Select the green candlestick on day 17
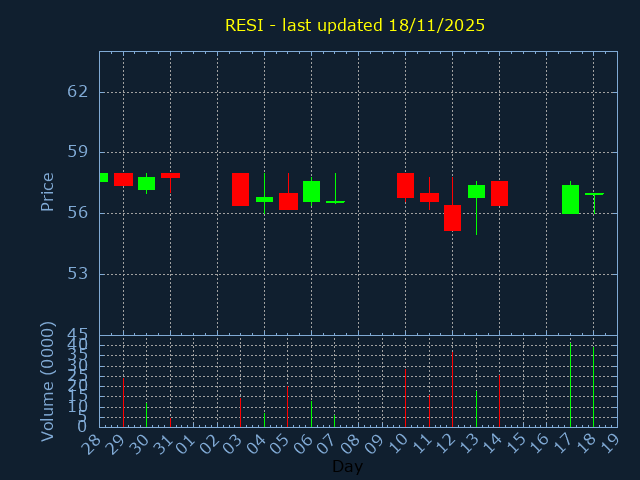Screen dimensions: 640x480 (570, 199)
